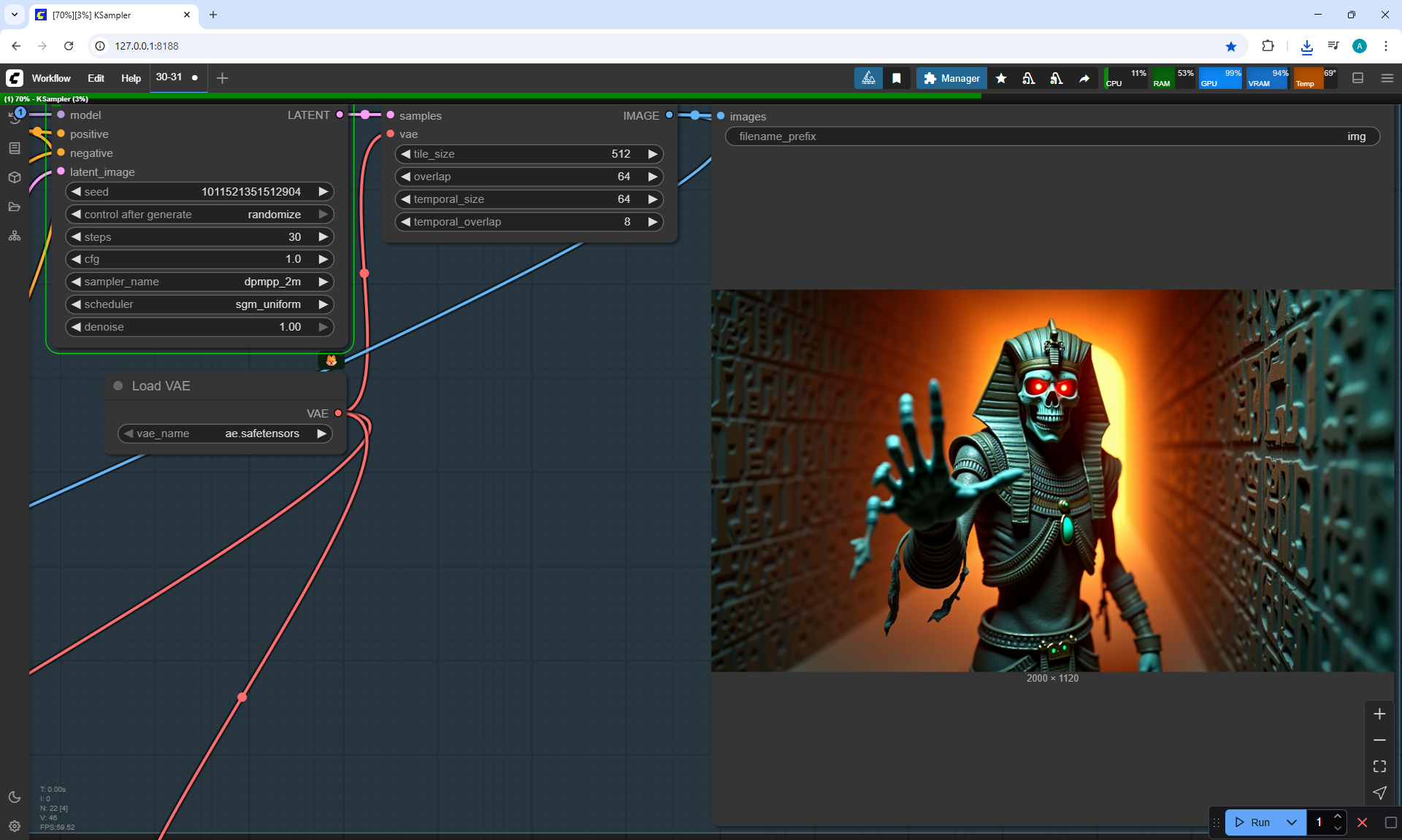This screenshot has width=1402, height=840.
Task: Open the Edit menu
Action: tap(96, 78)
